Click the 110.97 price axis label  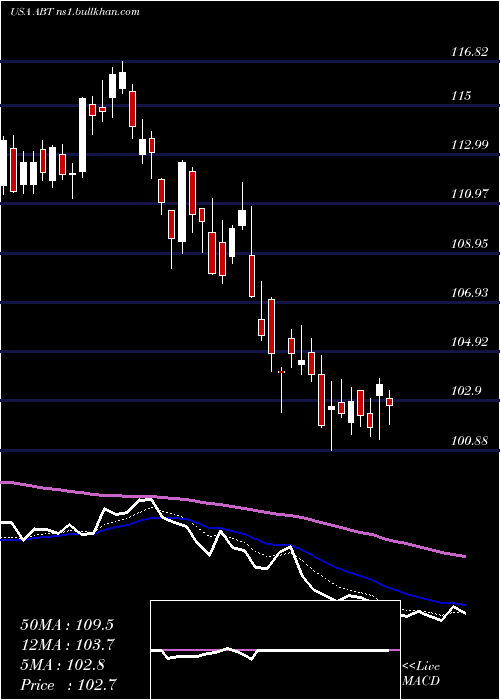point(469,194)
